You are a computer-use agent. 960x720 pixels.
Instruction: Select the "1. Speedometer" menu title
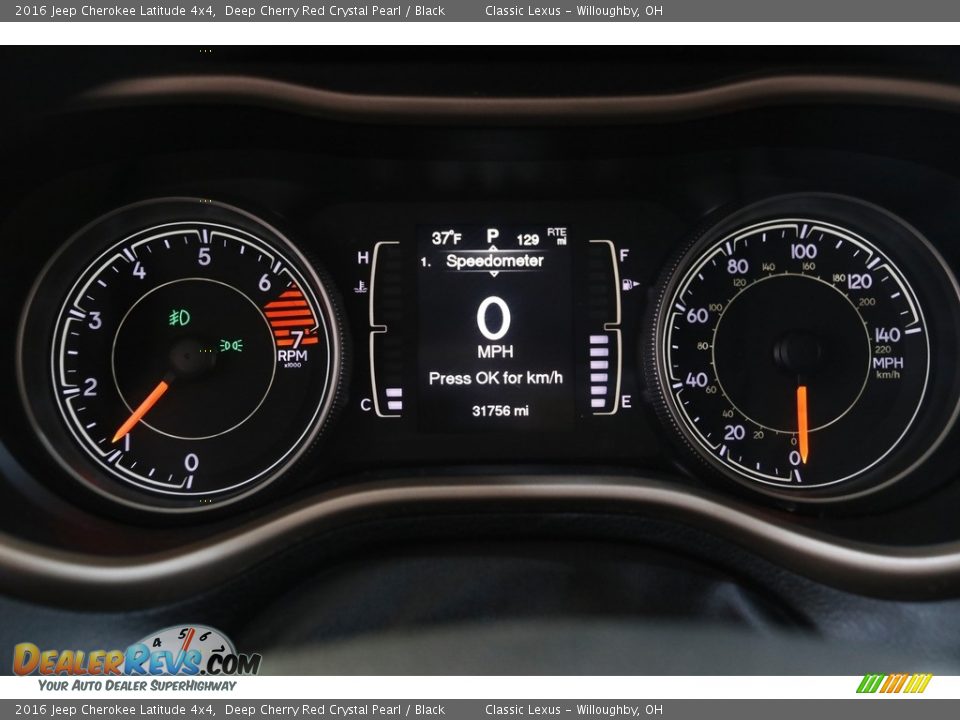(482, 261)
